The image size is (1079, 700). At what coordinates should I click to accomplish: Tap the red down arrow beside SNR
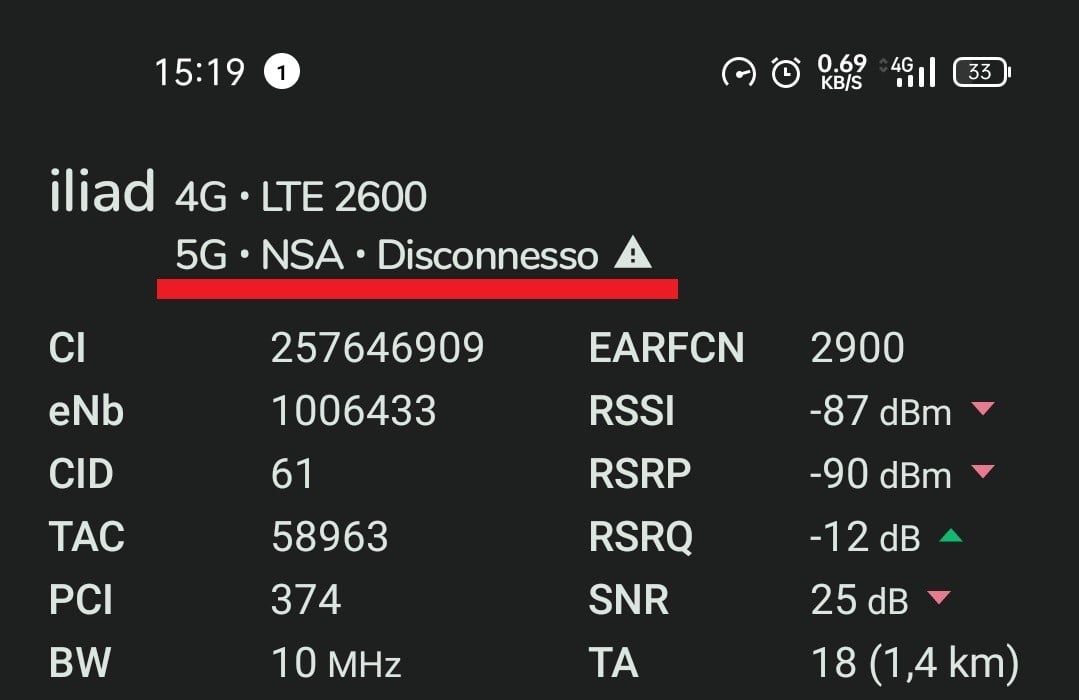click(x=938, y=598)
